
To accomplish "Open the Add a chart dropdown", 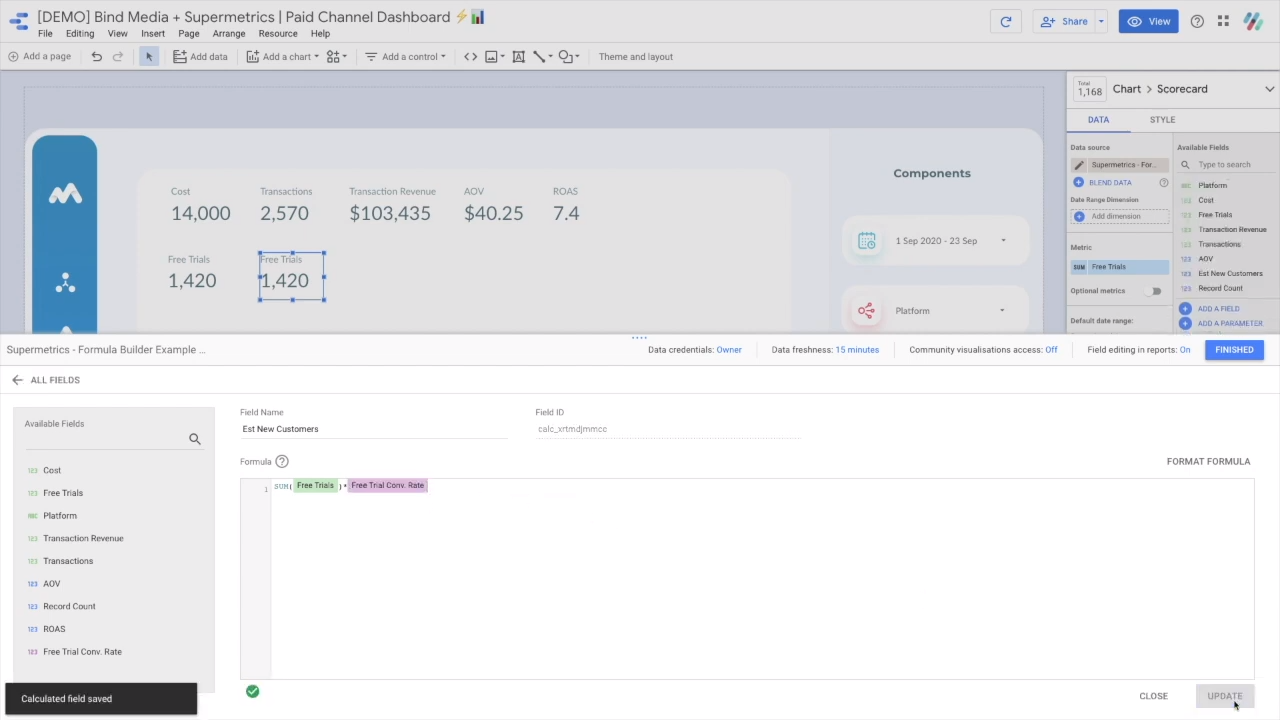I will [x=290, y=57].
